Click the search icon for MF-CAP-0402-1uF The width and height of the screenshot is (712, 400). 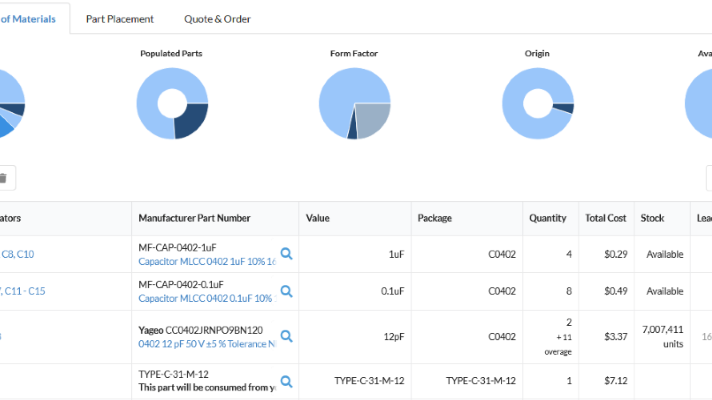click(x=286, y=254)
